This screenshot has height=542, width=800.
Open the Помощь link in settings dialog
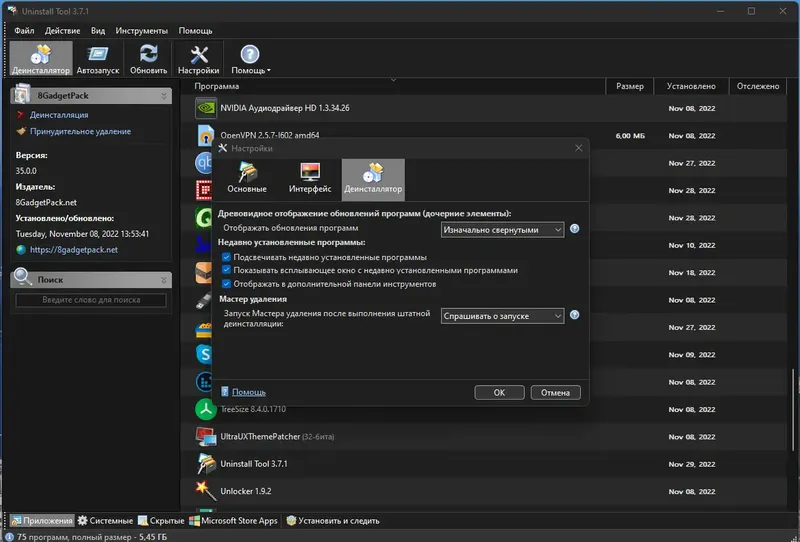tap(248, 392)
